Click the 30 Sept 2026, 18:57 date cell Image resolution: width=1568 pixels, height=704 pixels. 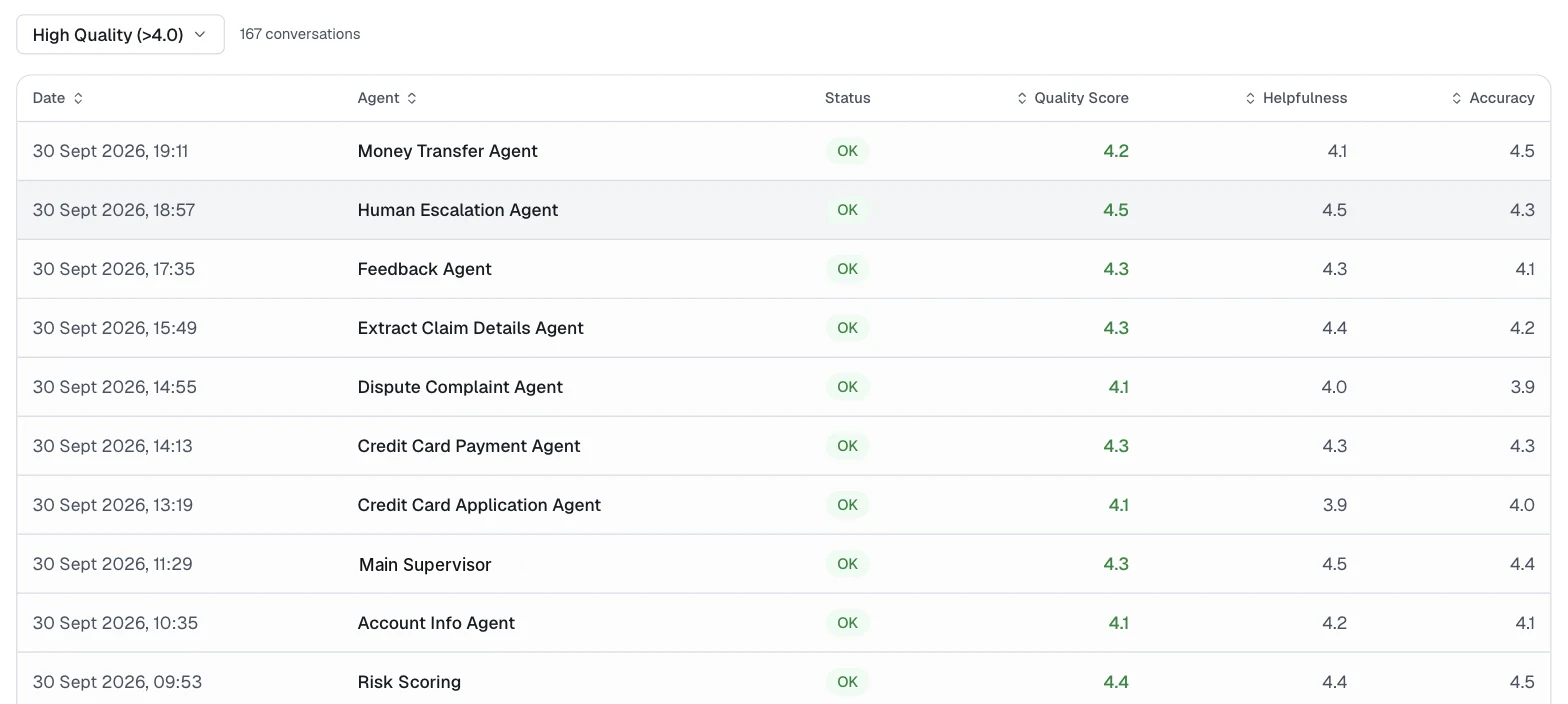tap(114, 210)
